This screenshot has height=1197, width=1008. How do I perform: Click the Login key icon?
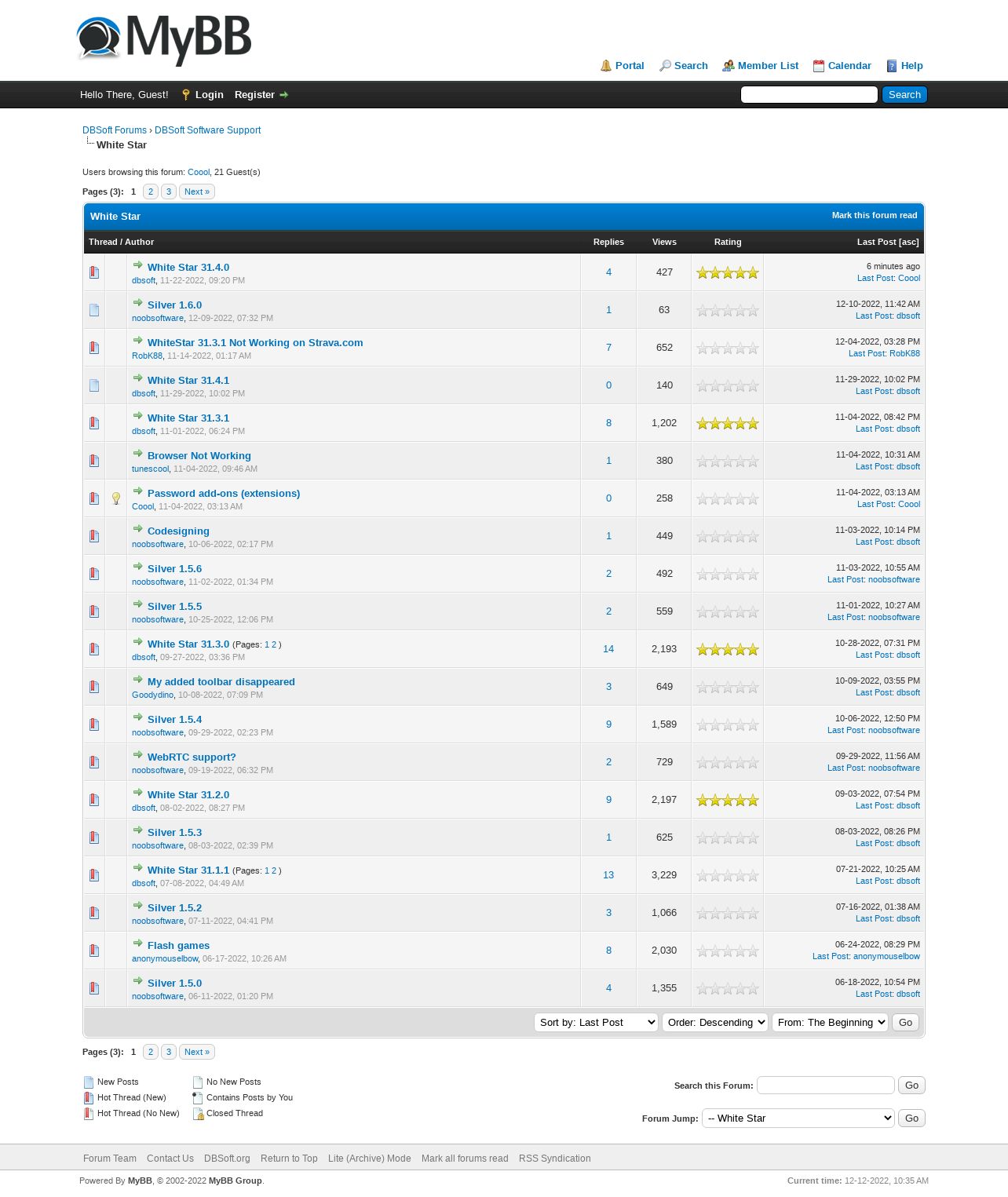[186, 95]
